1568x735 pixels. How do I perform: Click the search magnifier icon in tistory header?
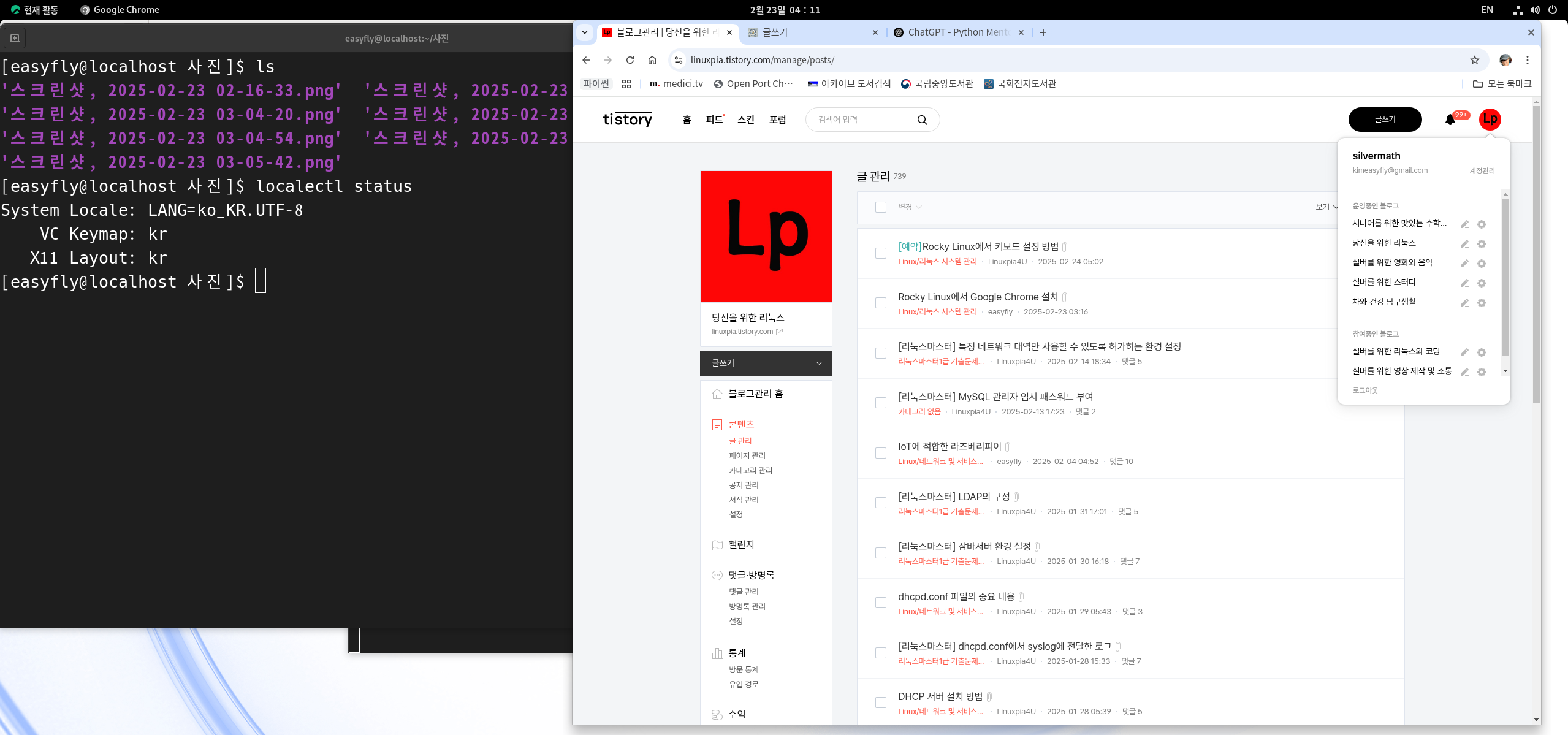(x=922, y=120)
